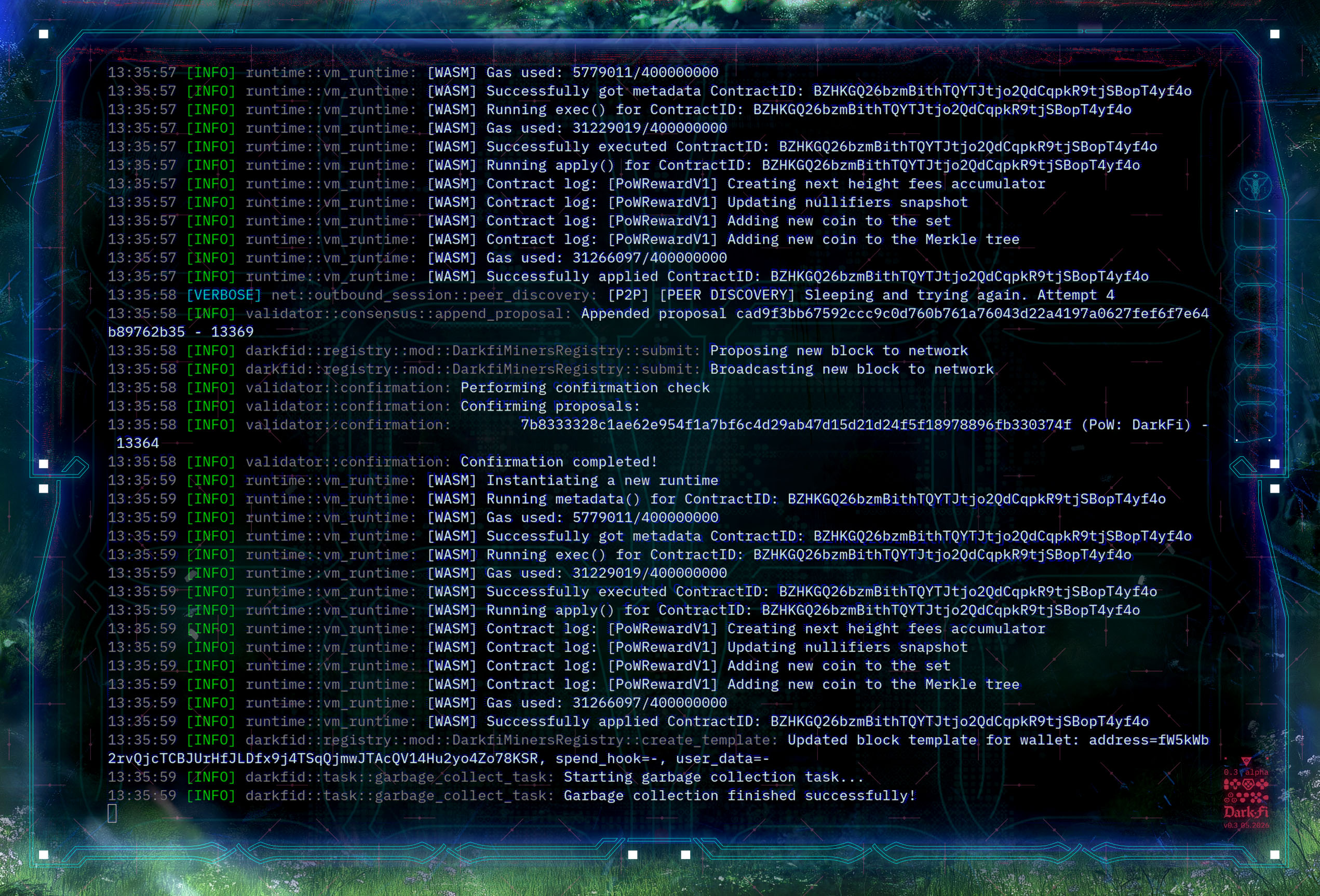
Task: Click "[INFO]" tag on "Proposing new block" line
Action: (211, 350)
